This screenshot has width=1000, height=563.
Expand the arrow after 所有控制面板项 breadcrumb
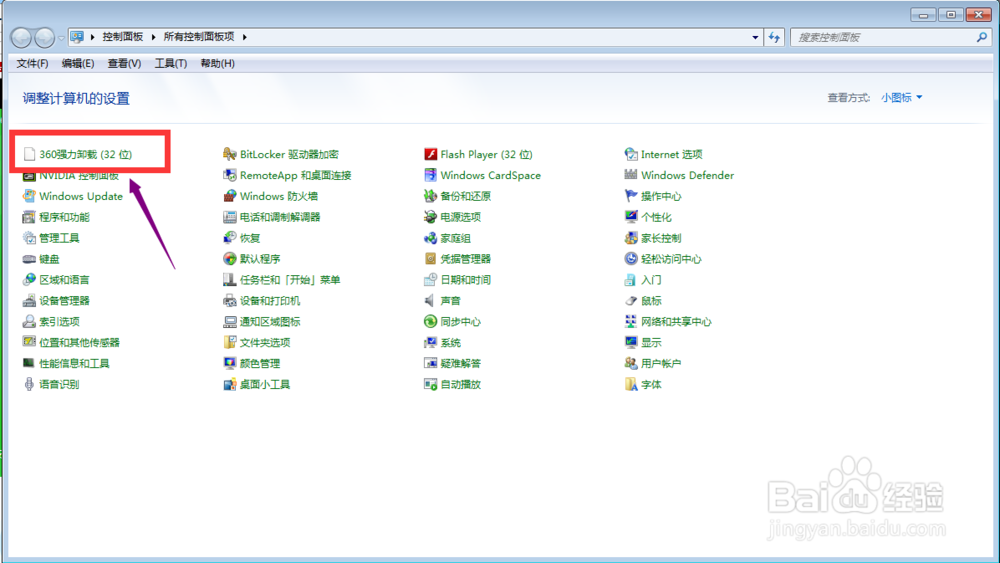pyautogui.click(x=245, y=37)
